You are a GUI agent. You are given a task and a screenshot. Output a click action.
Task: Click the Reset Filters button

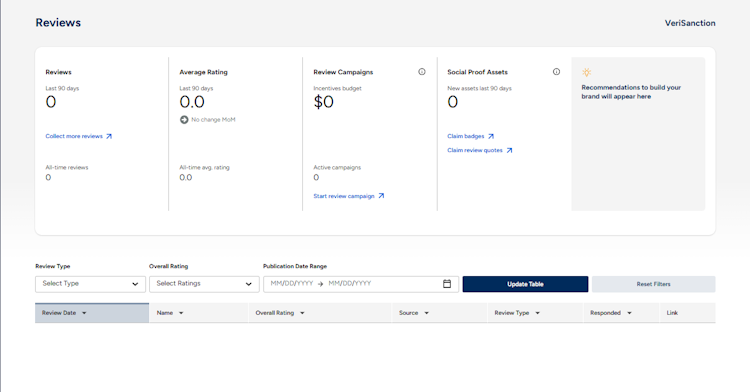tap(653, 284)
